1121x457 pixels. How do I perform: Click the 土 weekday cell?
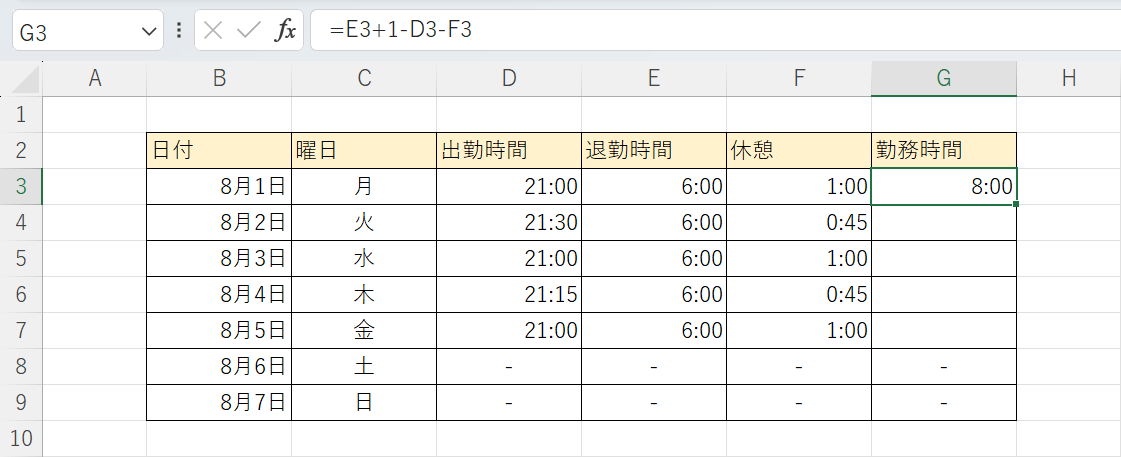(364, 366)
